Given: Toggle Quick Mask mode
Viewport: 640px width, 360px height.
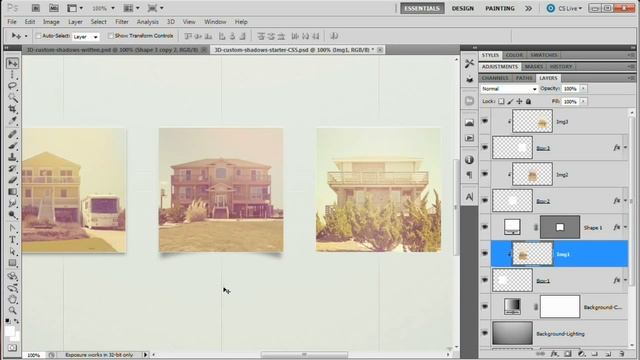Looking at the screenshot, I should point(13,348).
